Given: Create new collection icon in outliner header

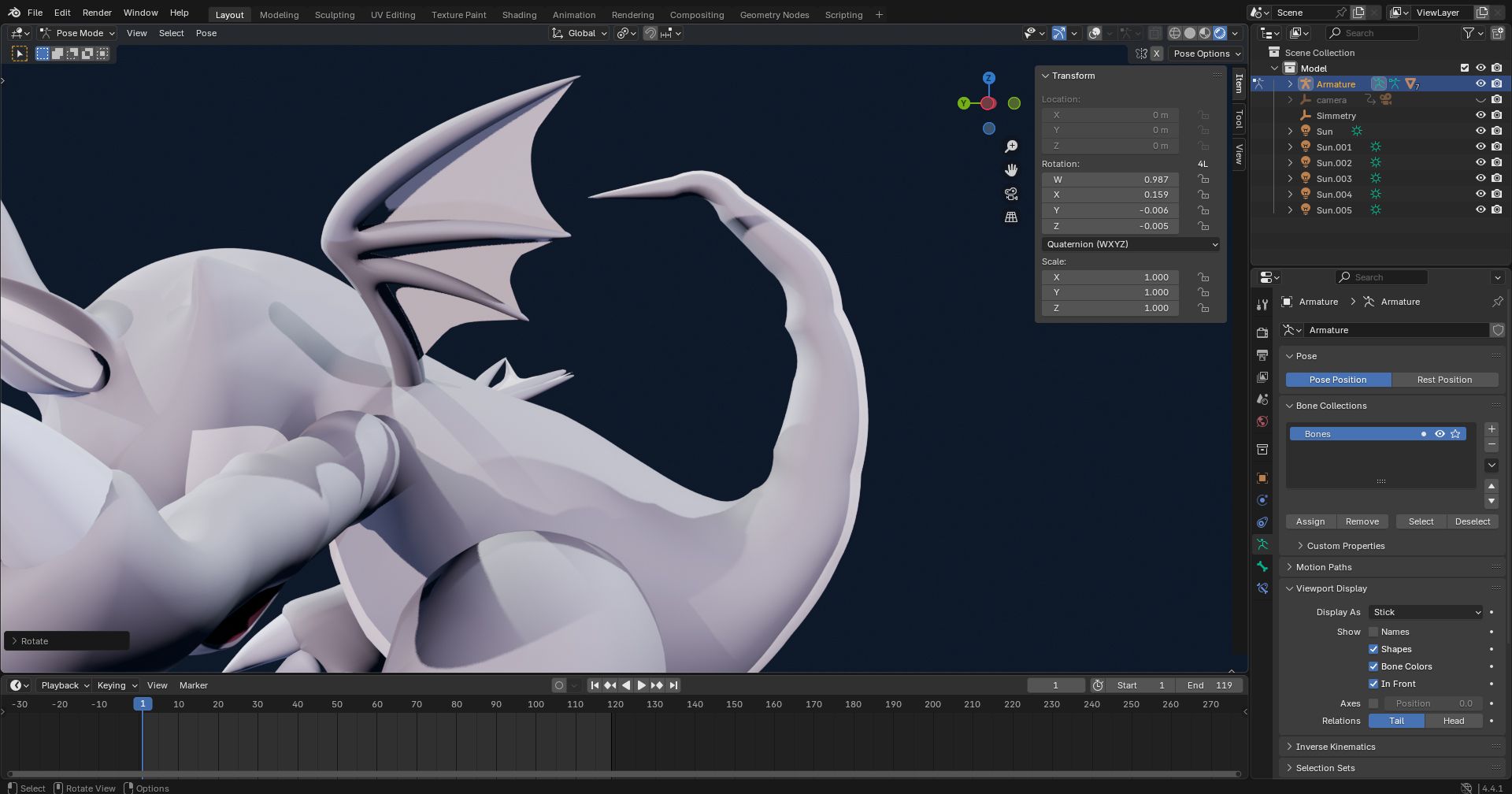Looking at the screenshot, I should 1497,33.
